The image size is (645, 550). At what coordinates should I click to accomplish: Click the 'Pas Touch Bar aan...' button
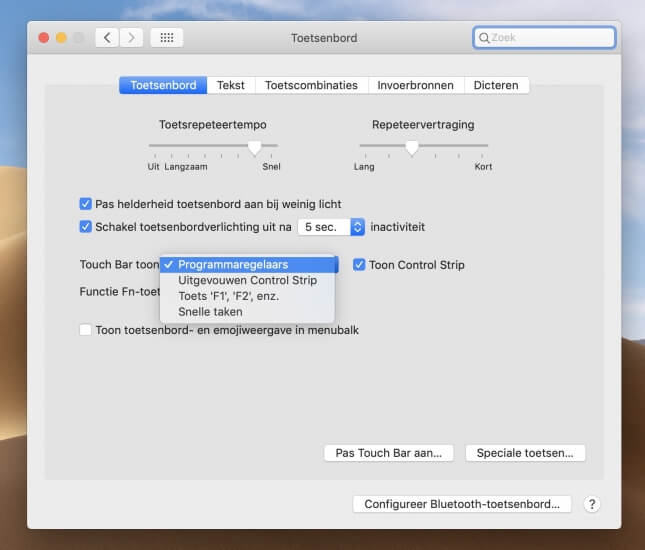(x=389, y=453)
